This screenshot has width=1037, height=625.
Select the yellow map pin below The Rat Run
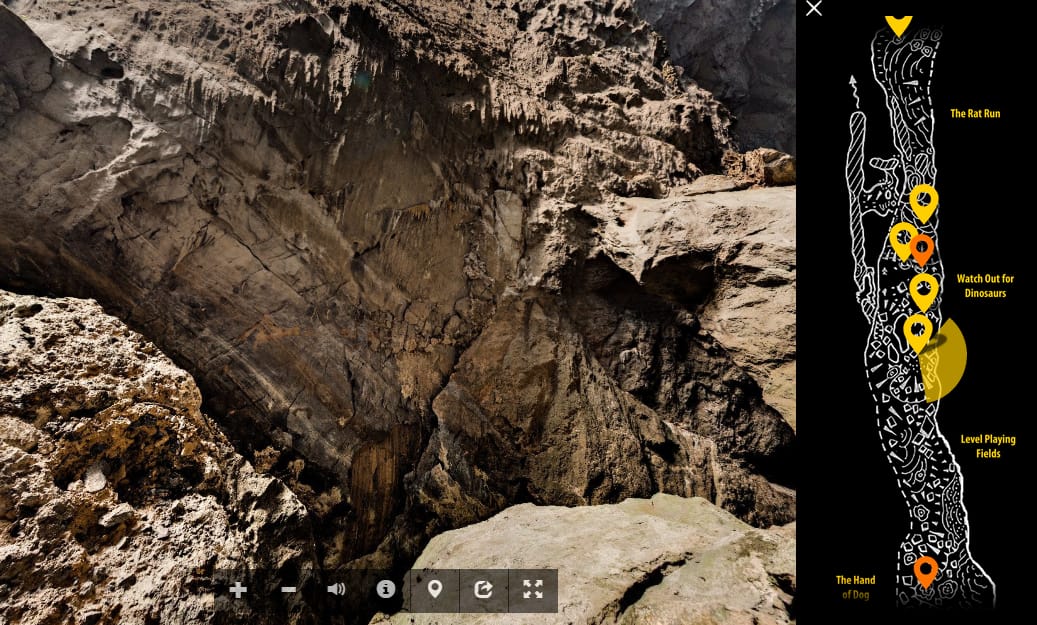tap(924, 202)
